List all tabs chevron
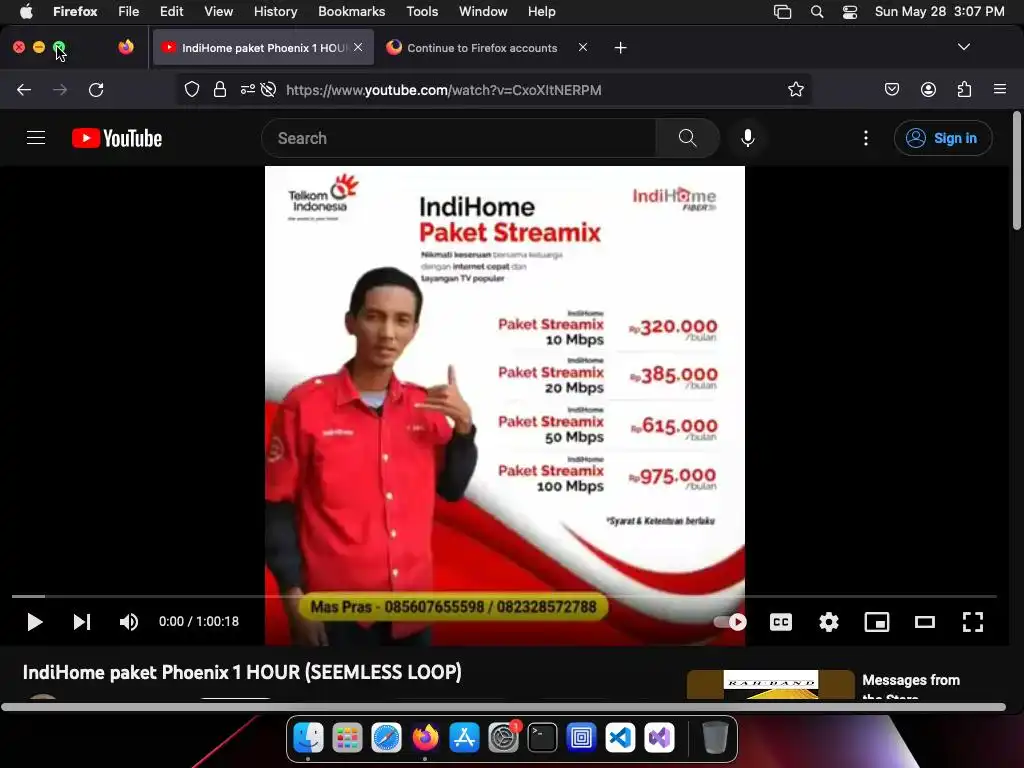1024x768 pixels. pos(963,47)
